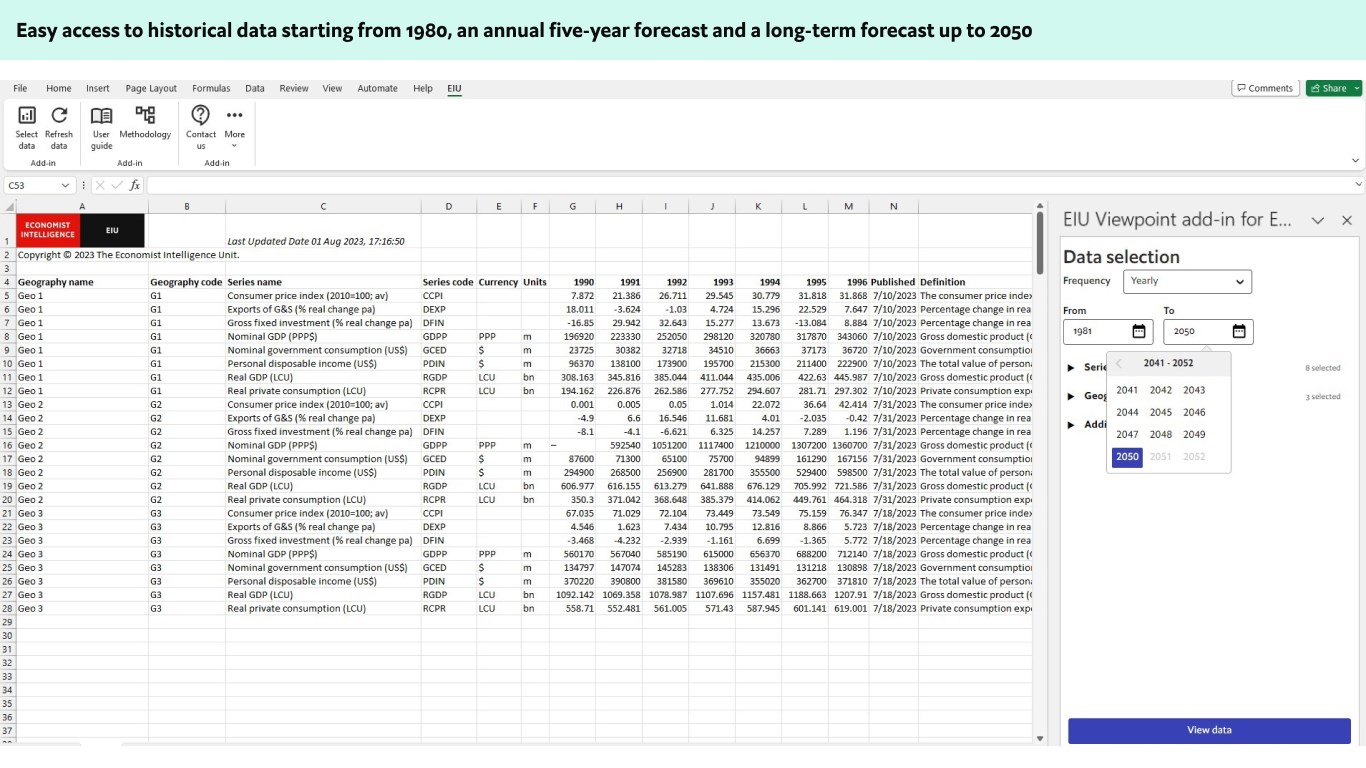Open the add-in pane options chevron
The width and height of the screenshot is (1366, 768).
[1318, 220]
